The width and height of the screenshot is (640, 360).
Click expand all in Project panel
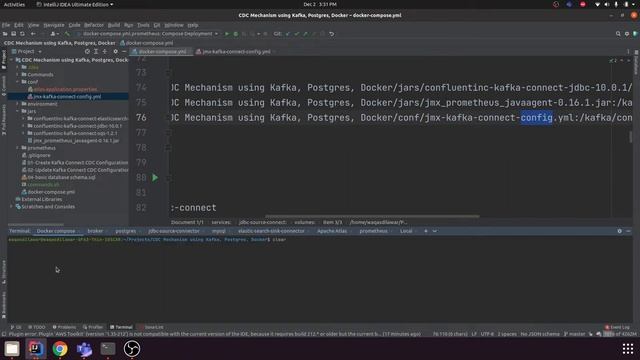coord(96,51)
